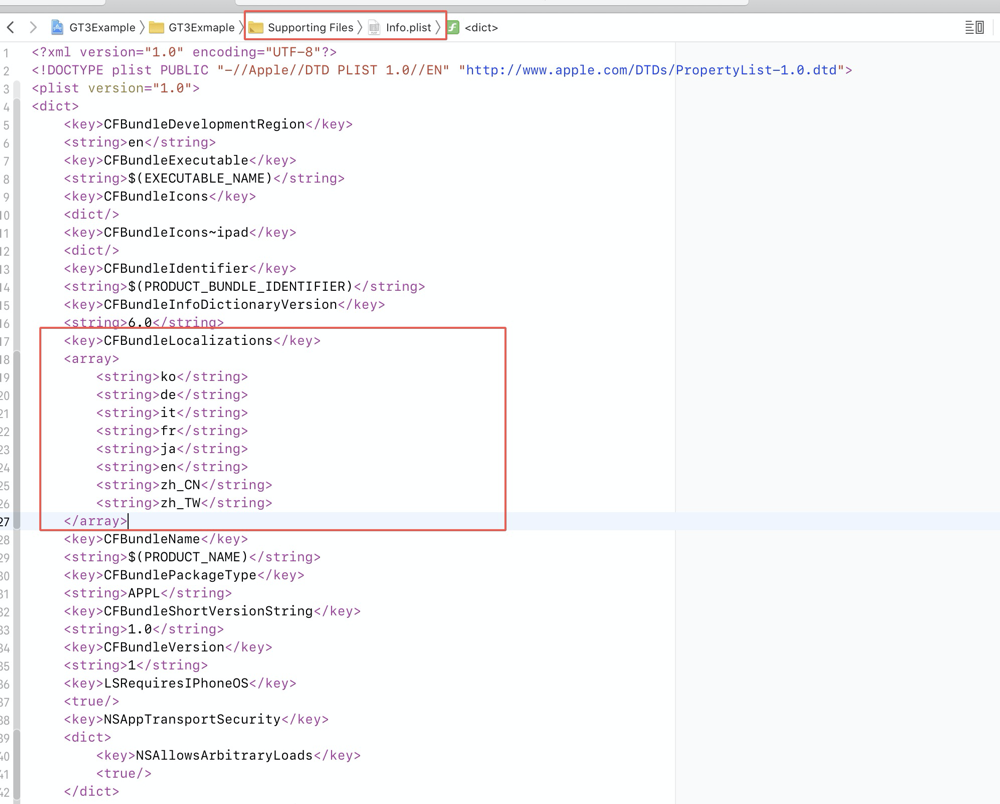Expand the Supporting Files breadcrumb menu

309,28
